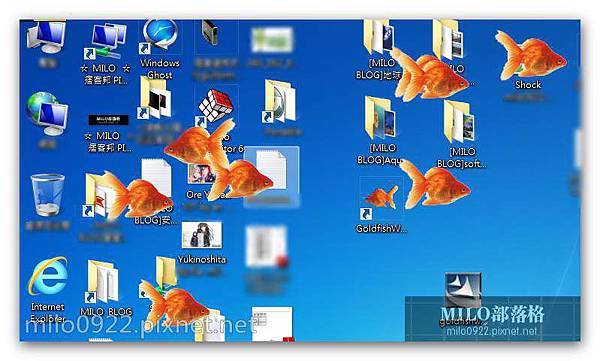Open the Recycle Bin
Screen dimensions: 600x361
(x=47, y=195)
